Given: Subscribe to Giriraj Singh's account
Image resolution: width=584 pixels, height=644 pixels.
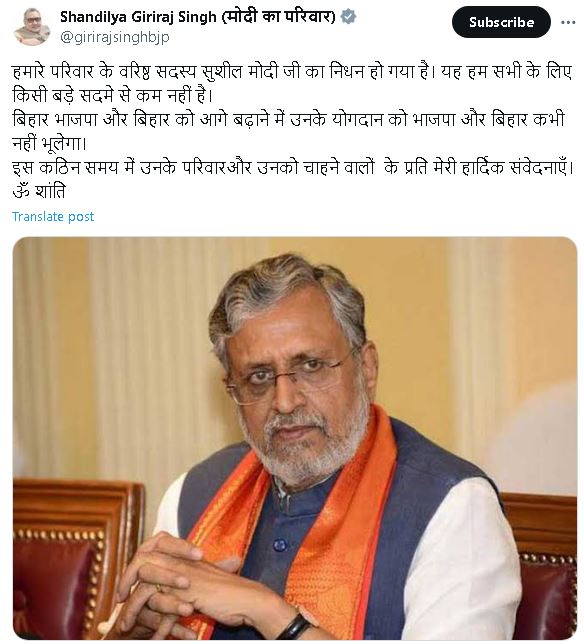Looking at the screenshot, I should pyautogui.click(x=501, y=22).
